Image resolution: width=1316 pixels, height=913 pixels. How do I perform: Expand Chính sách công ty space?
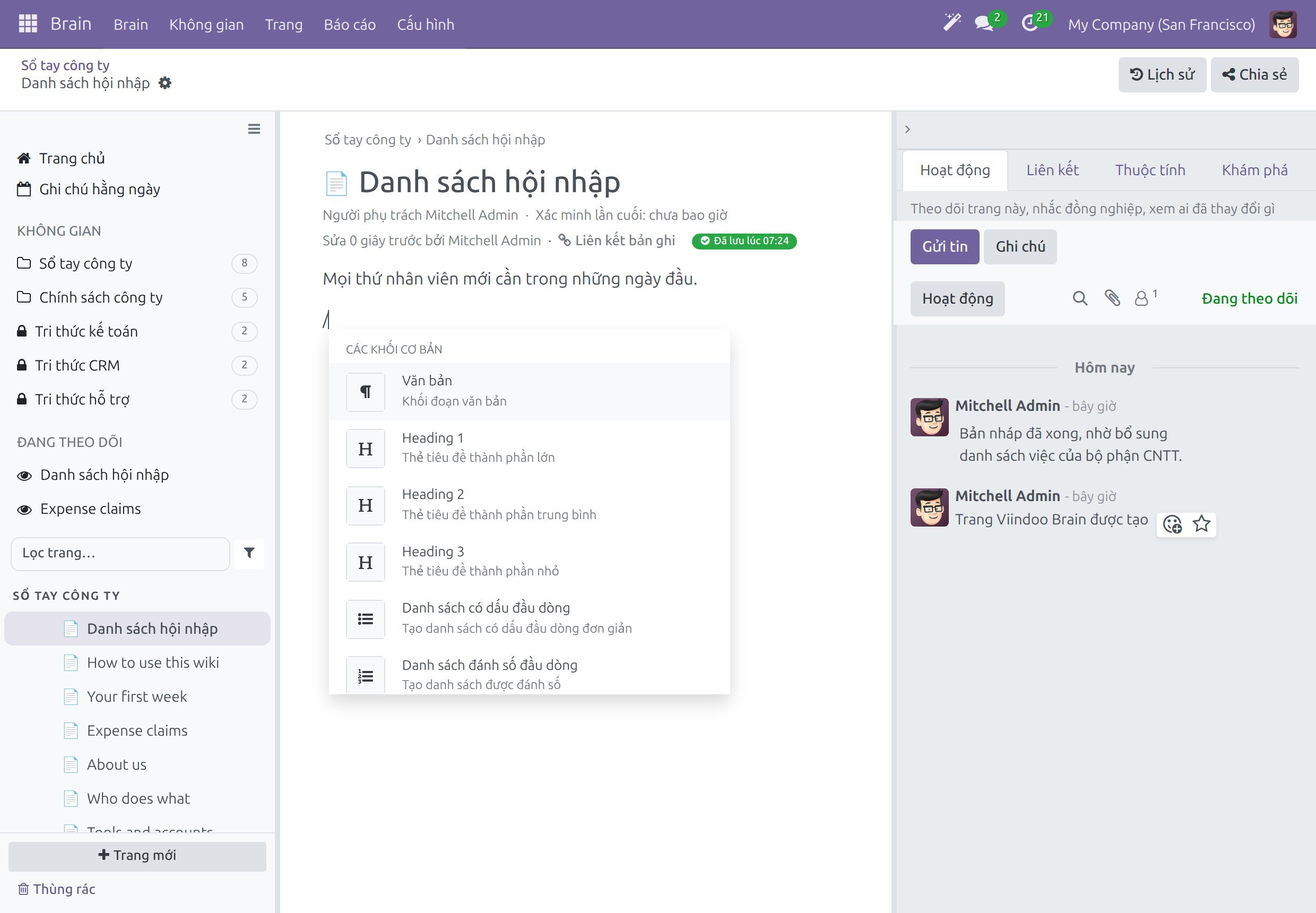[x=137, y=297]
